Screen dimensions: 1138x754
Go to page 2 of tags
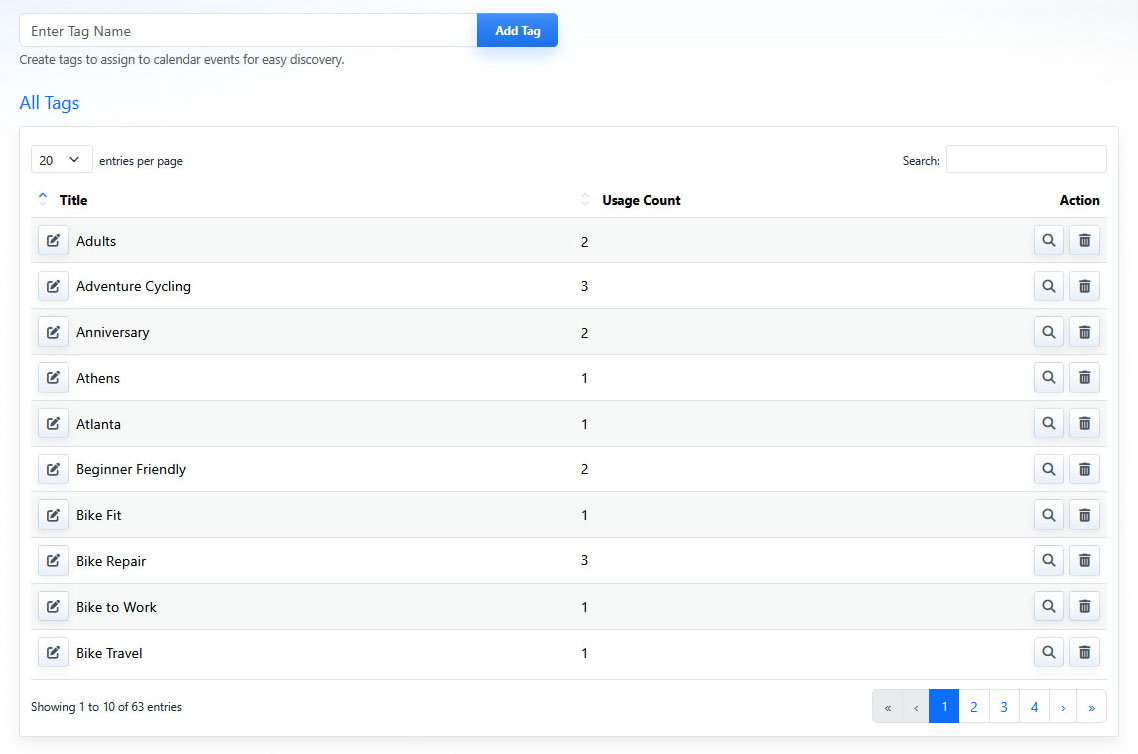pos(974,707)
